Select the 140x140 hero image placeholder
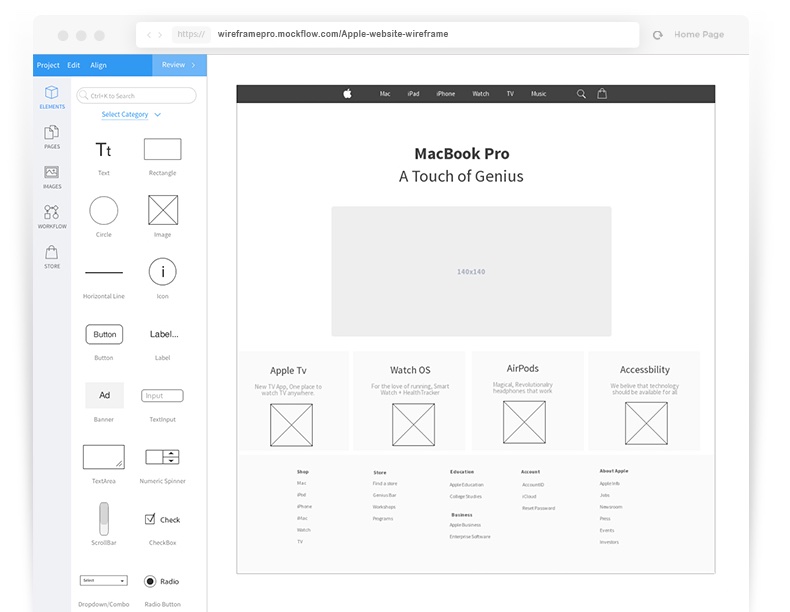This screenshot has width=790, height=612. click(471, 271)
